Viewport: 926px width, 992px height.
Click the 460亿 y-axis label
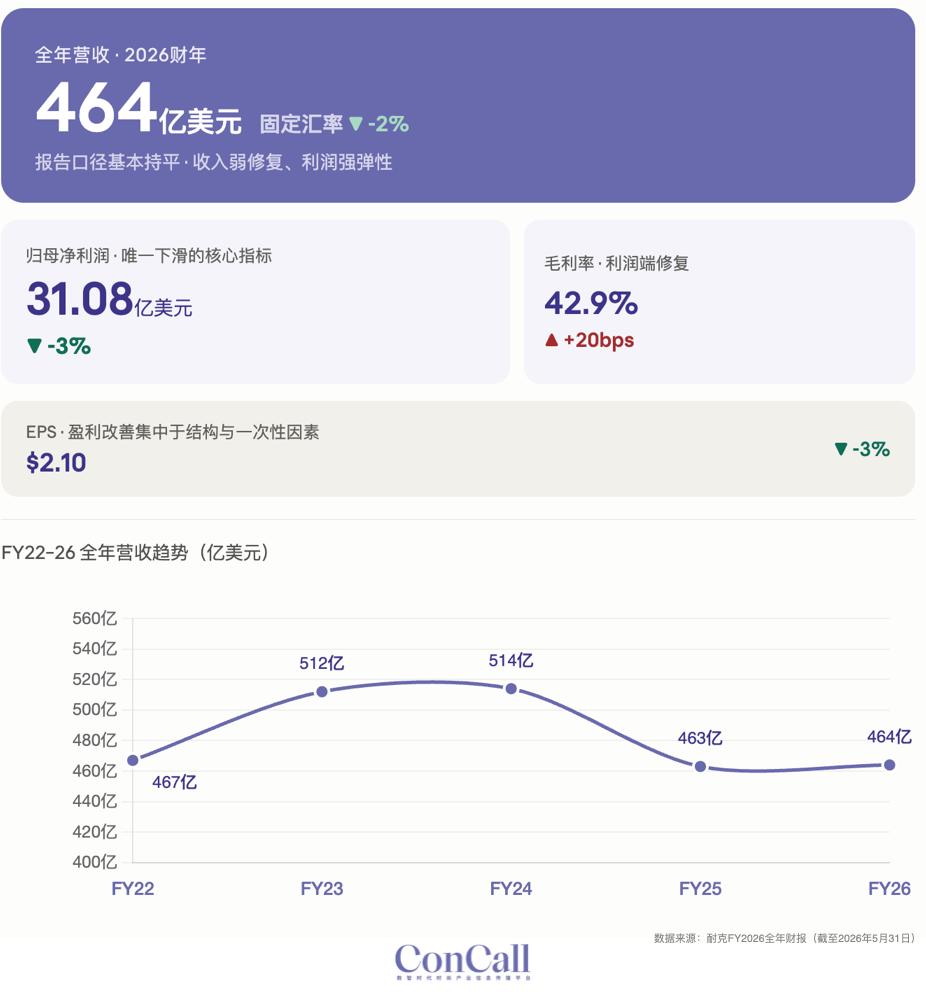(x=95, y=771)
